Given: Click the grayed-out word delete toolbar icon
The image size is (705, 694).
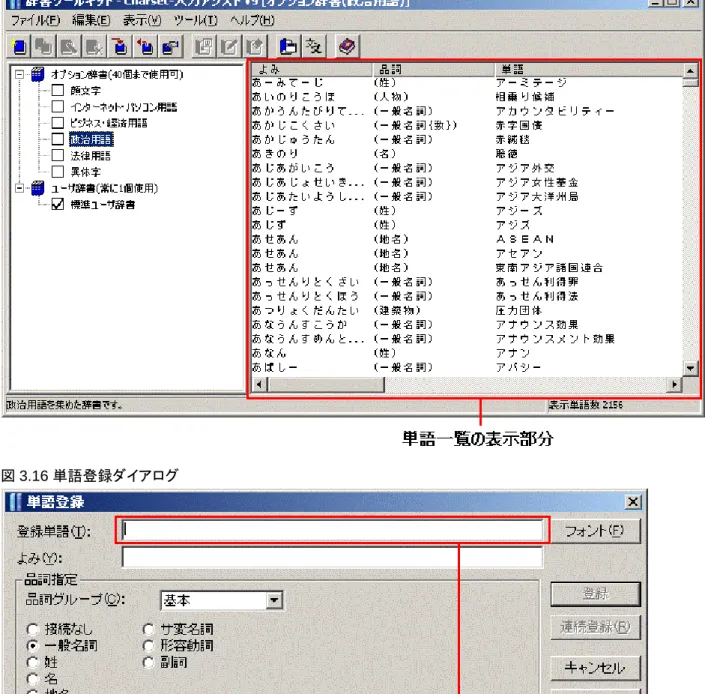Looking at the screenshot, I should (255, 46).
